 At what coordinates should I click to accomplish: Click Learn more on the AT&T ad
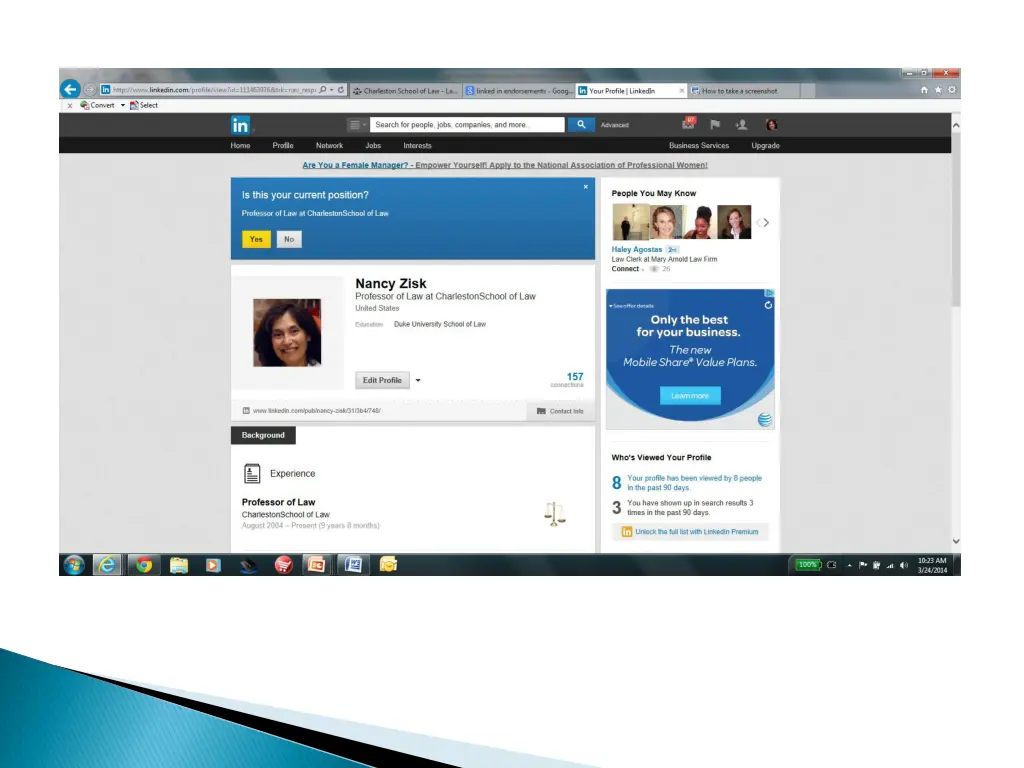pyautogui.click(x=690, y=395)
